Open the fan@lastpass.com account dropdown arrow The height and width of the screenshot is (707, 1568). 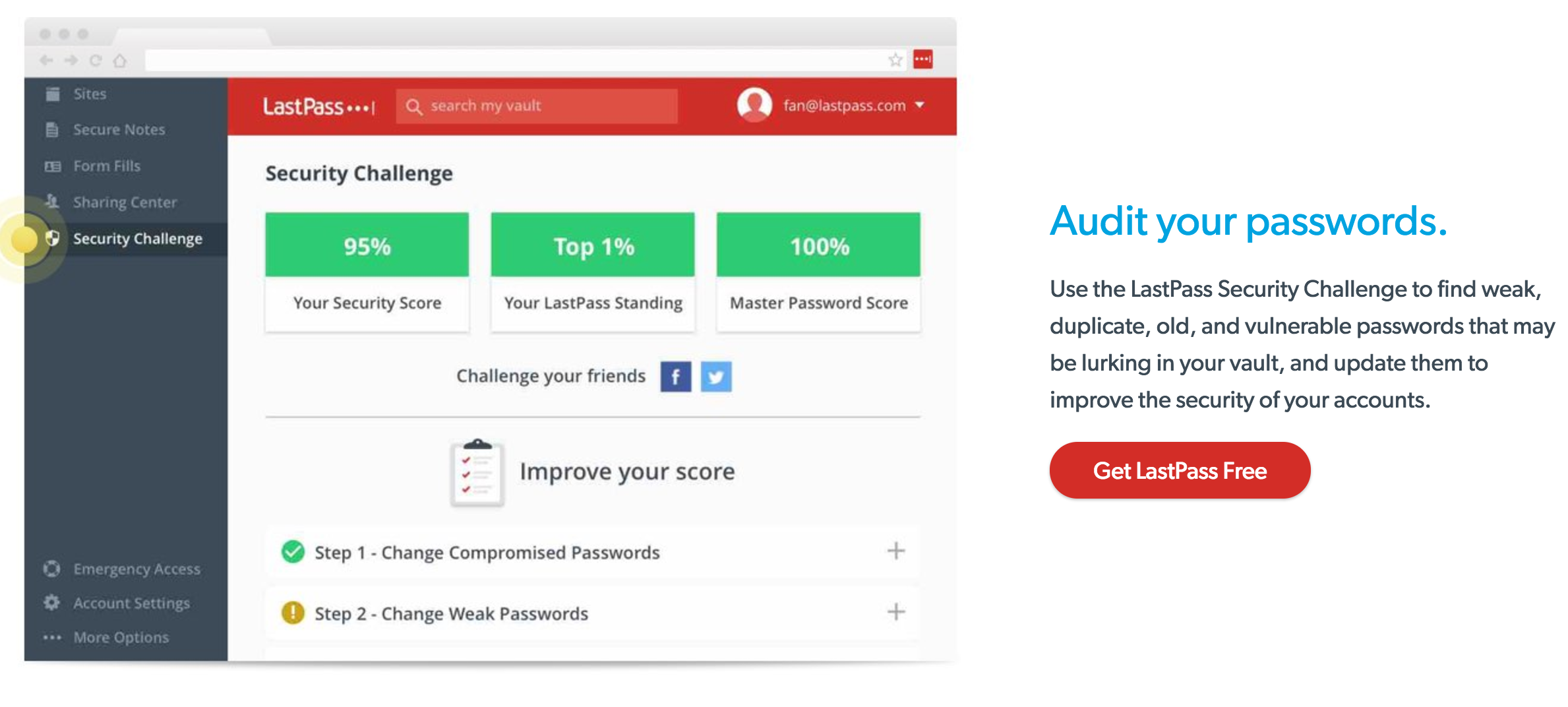pos(920,105)
